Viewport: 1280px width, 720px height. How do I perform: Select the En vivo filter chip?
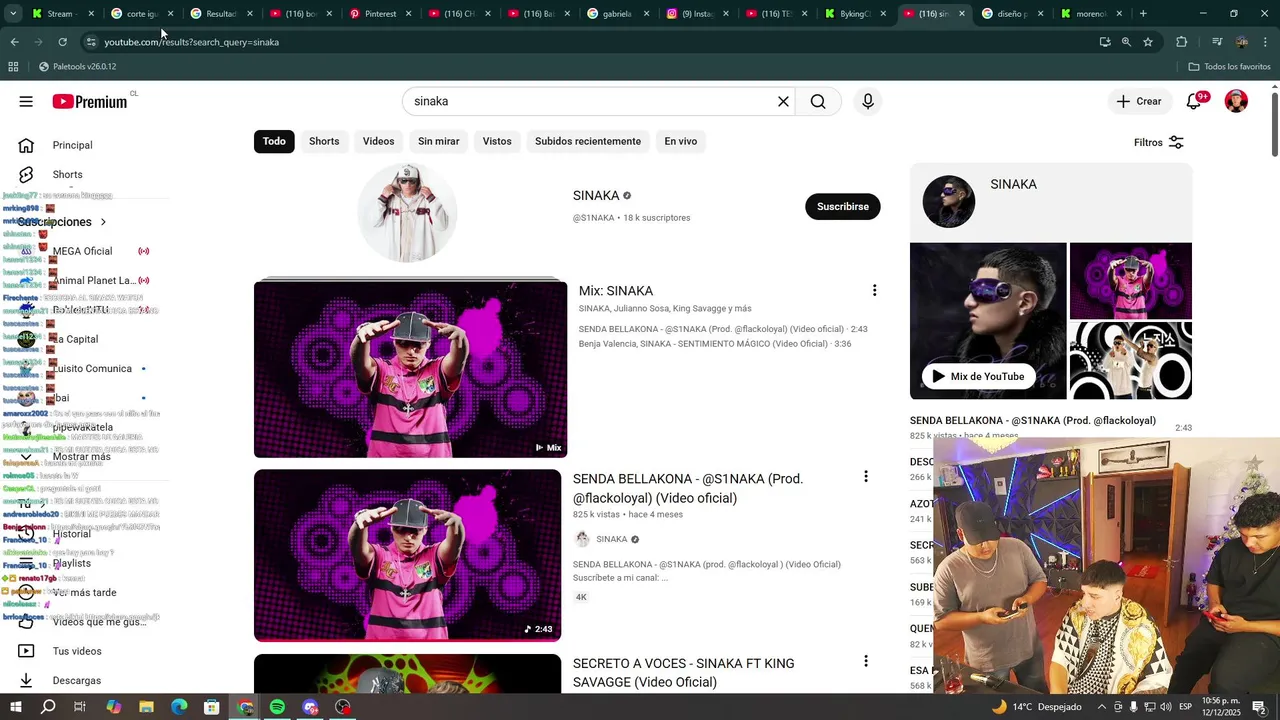point(681,141)
